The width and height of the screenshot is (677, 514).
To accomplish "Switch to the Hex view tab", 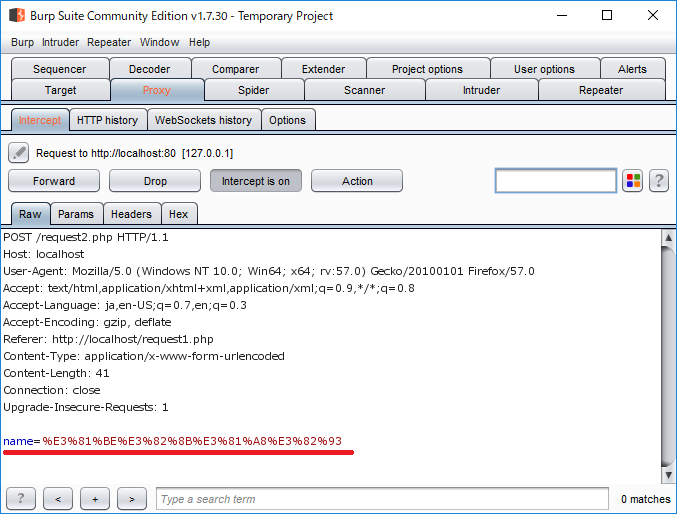I will pyautogui.click(x=178, y=214).
